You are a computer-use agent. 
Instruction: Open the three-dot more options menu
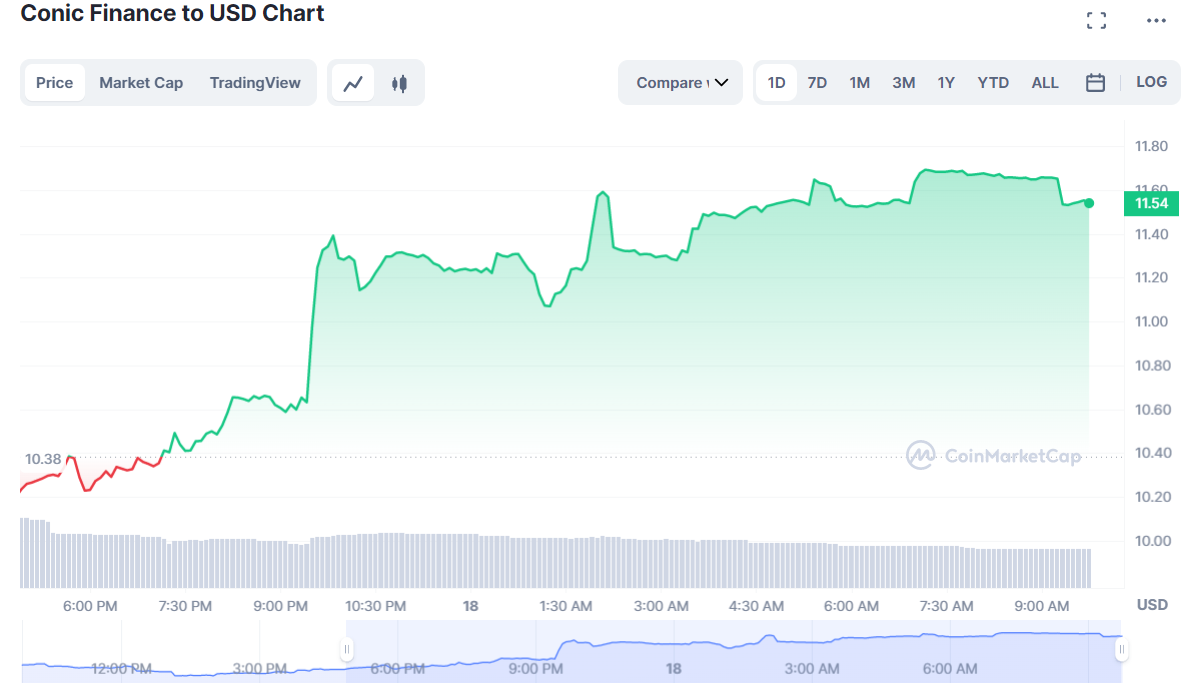click(x=1156, y=21)
